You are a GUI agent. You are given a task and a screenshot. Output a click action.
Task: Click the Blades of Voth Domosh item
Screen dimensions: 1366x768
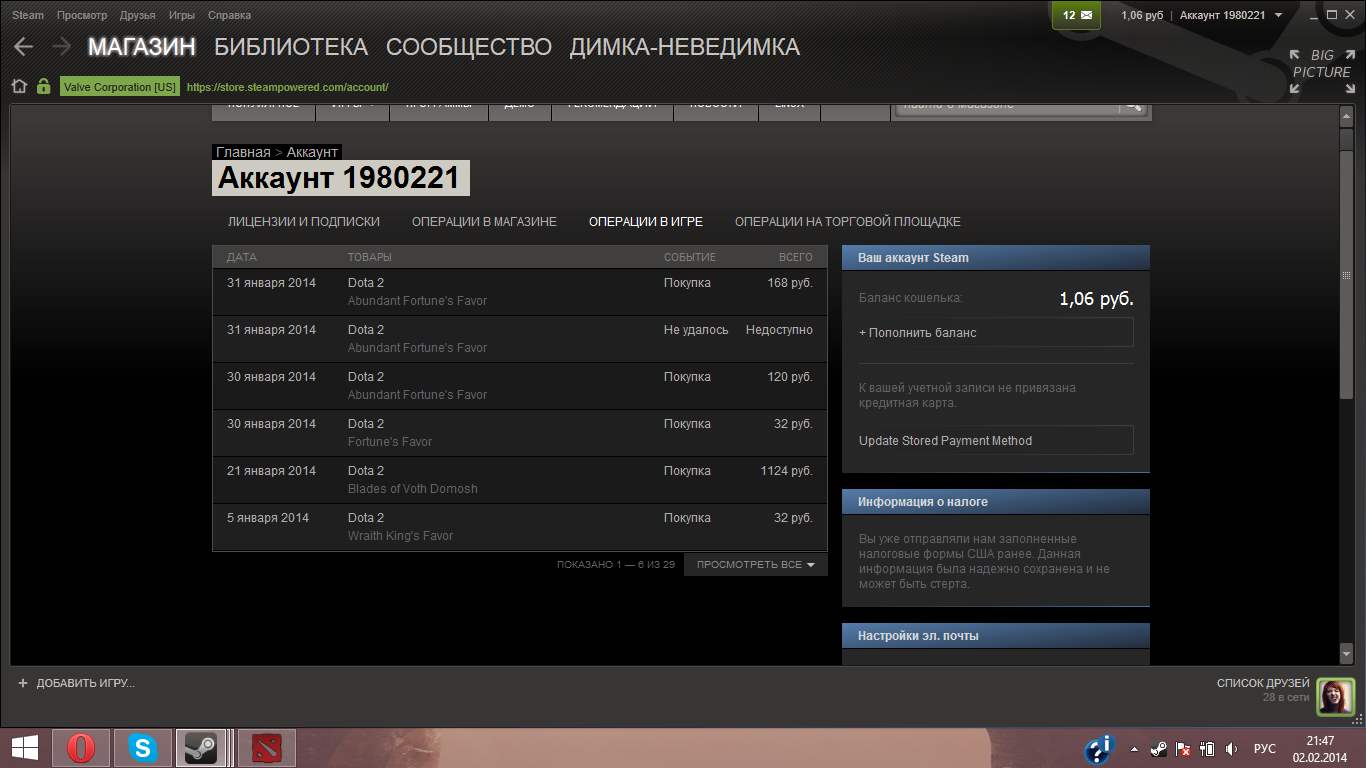[413, 489]
